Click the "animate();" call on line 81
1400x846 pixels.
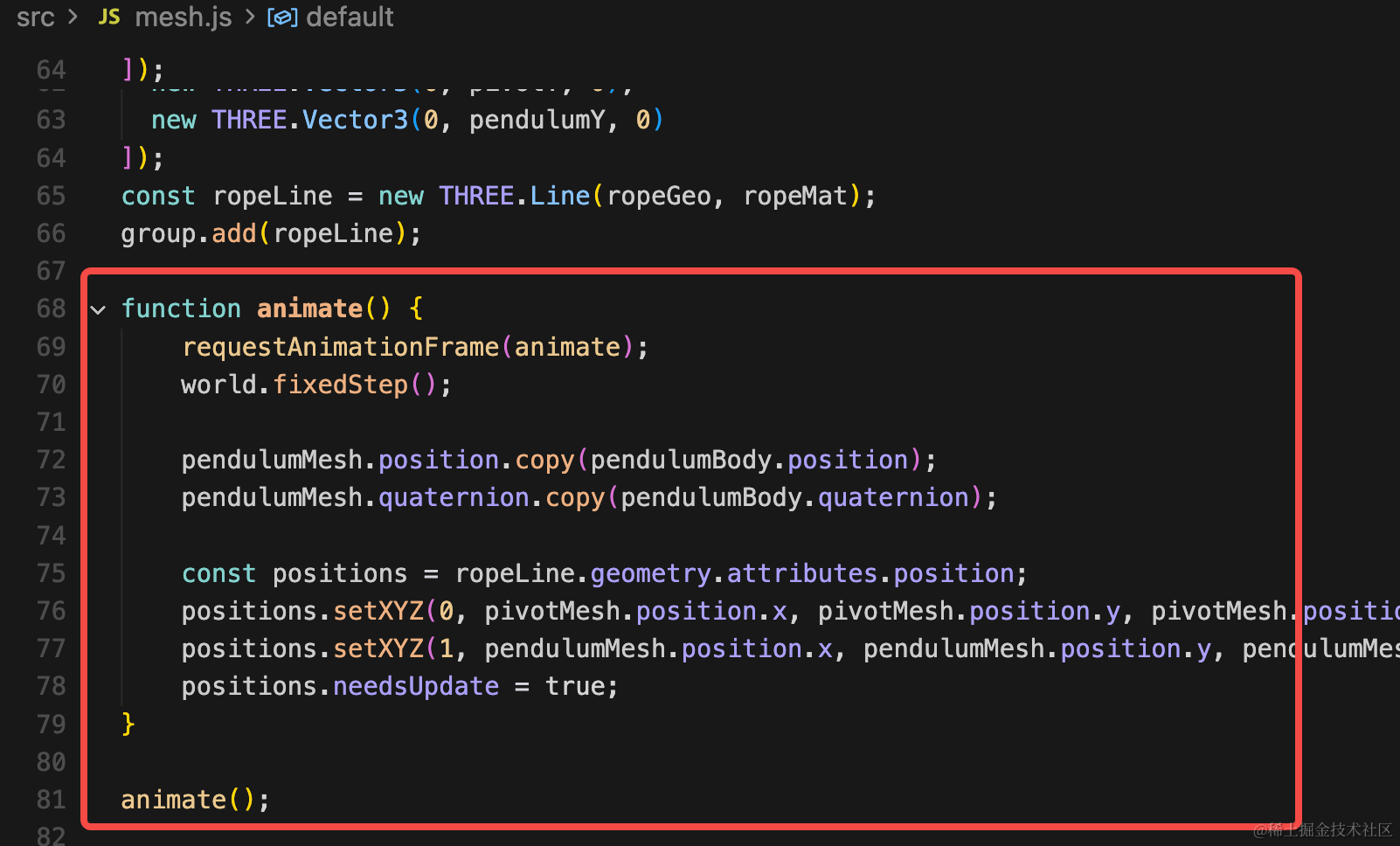(196, 800)
